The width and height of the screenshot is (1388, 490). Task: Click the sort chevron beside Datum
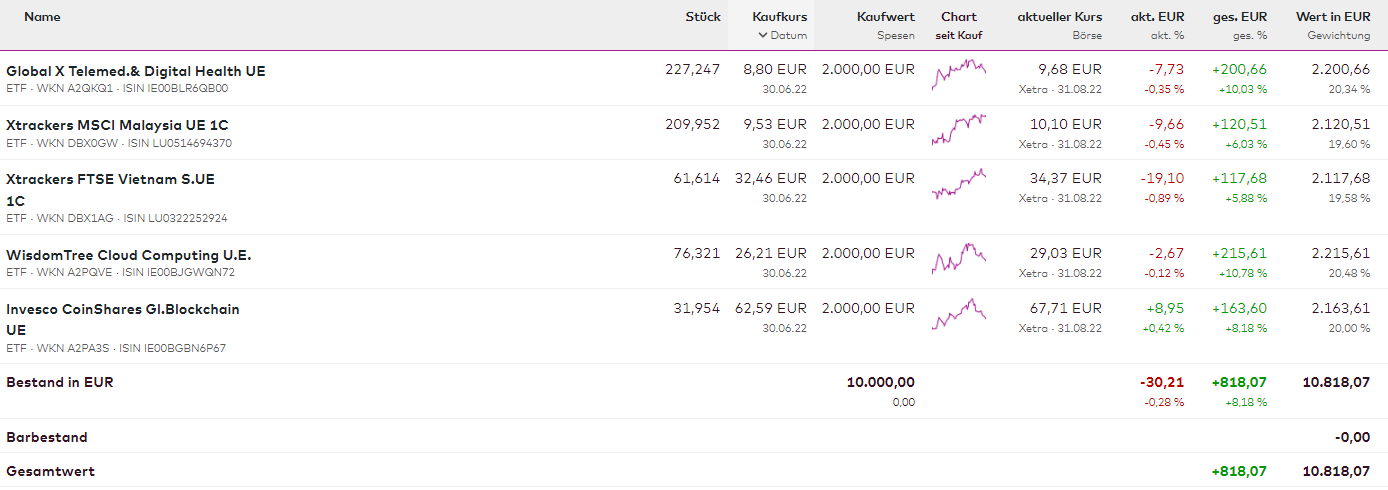[x=763, y=35]
